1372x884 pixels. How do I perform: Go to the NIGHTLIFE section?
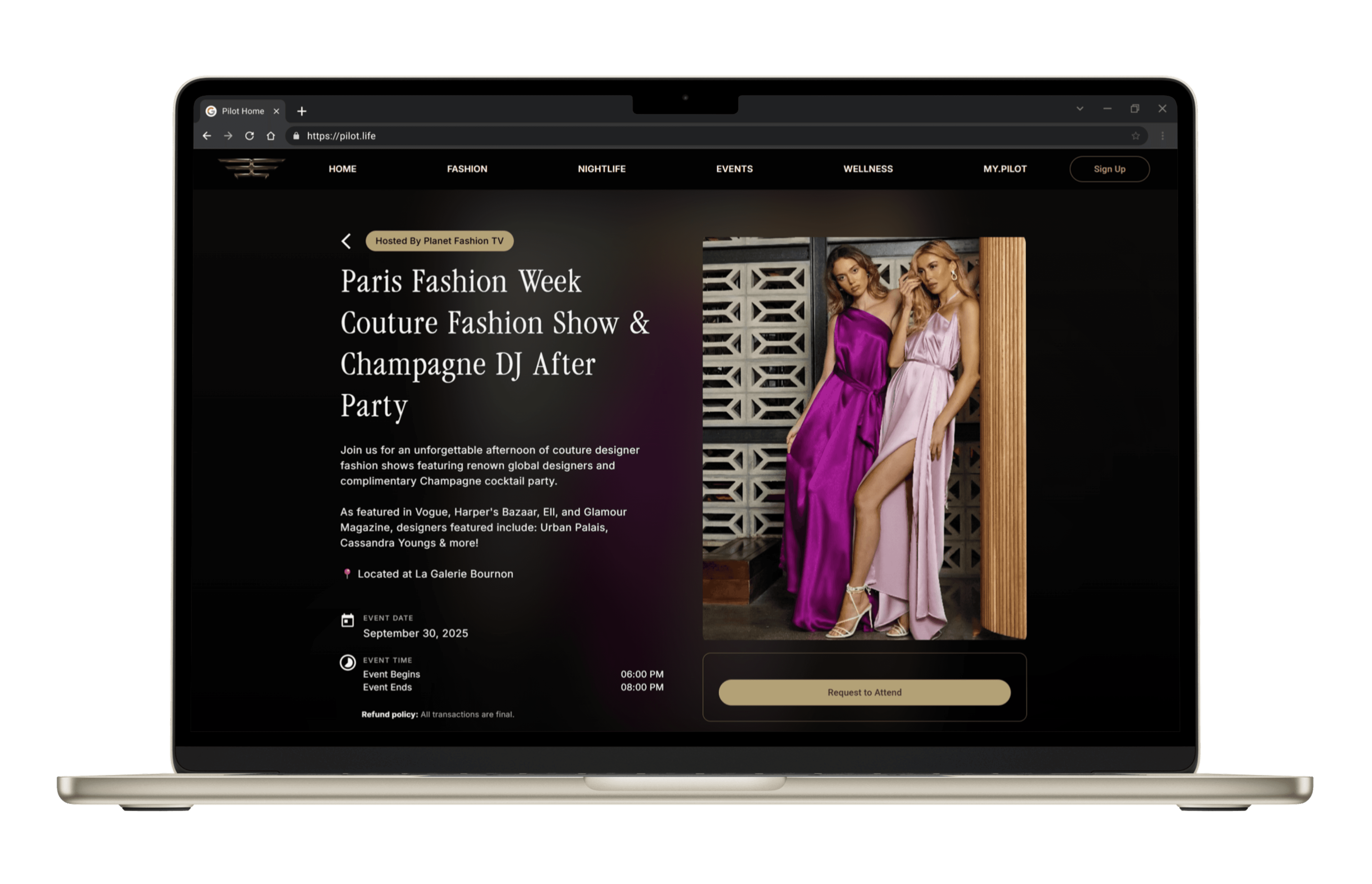(601, 169)
